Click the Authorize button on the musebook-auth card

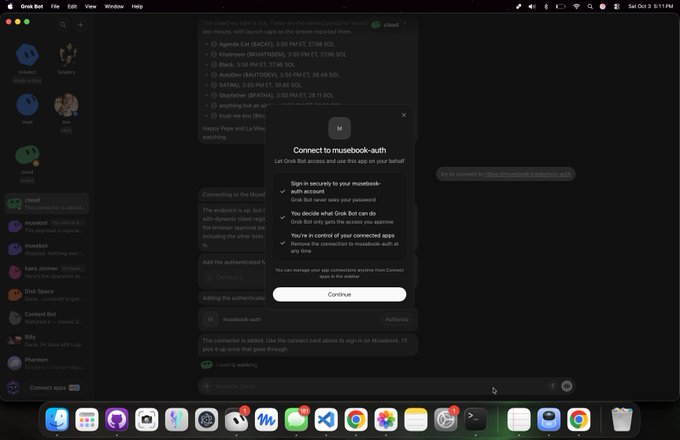pos(396,319)
